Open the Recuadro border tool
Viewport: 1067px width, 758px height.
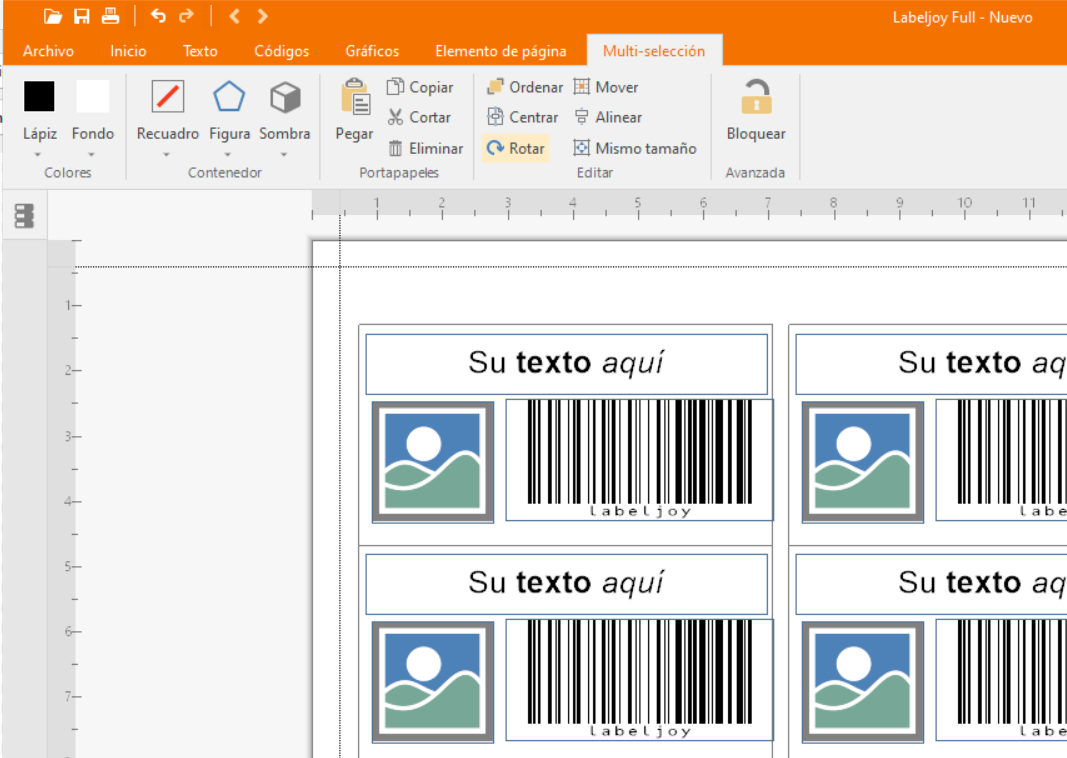[167, 110]
